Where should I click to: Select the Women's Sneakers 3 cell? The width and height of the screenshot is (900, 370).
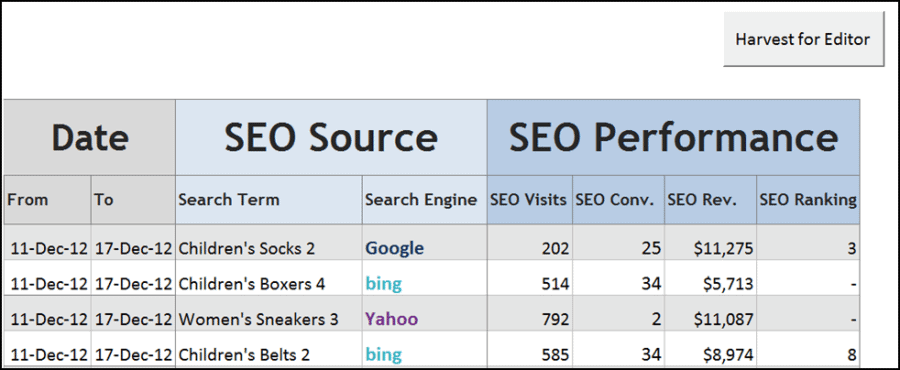(269, 319)
